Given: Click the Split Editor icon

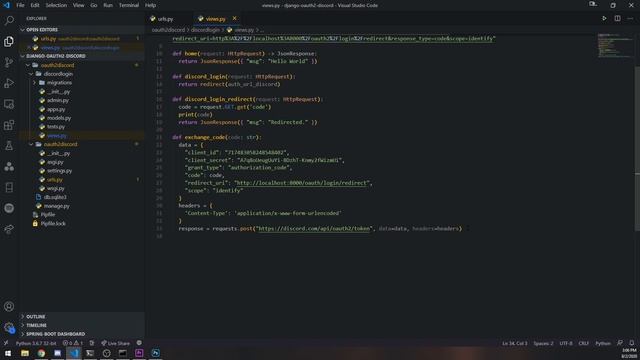Looking at the screenshot, I should 618,18.
